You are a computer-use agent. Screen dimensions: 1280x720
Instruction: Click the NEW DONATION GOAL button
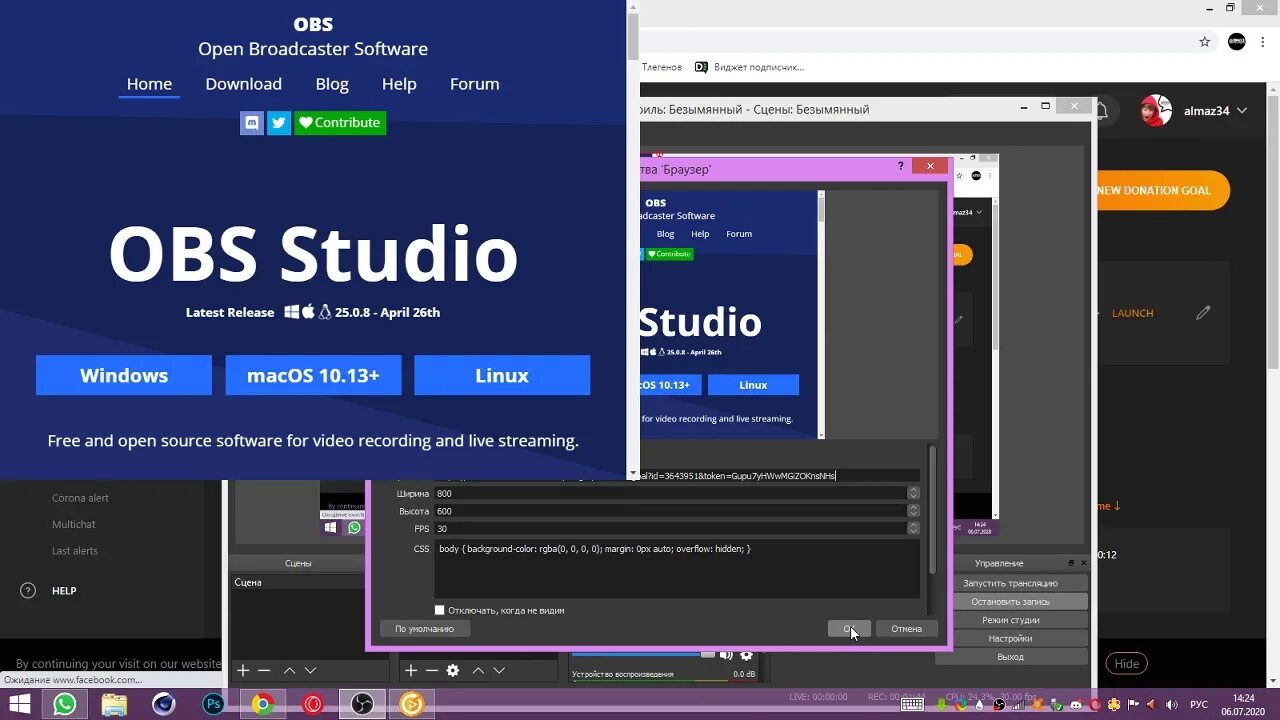click(1162, 190)
